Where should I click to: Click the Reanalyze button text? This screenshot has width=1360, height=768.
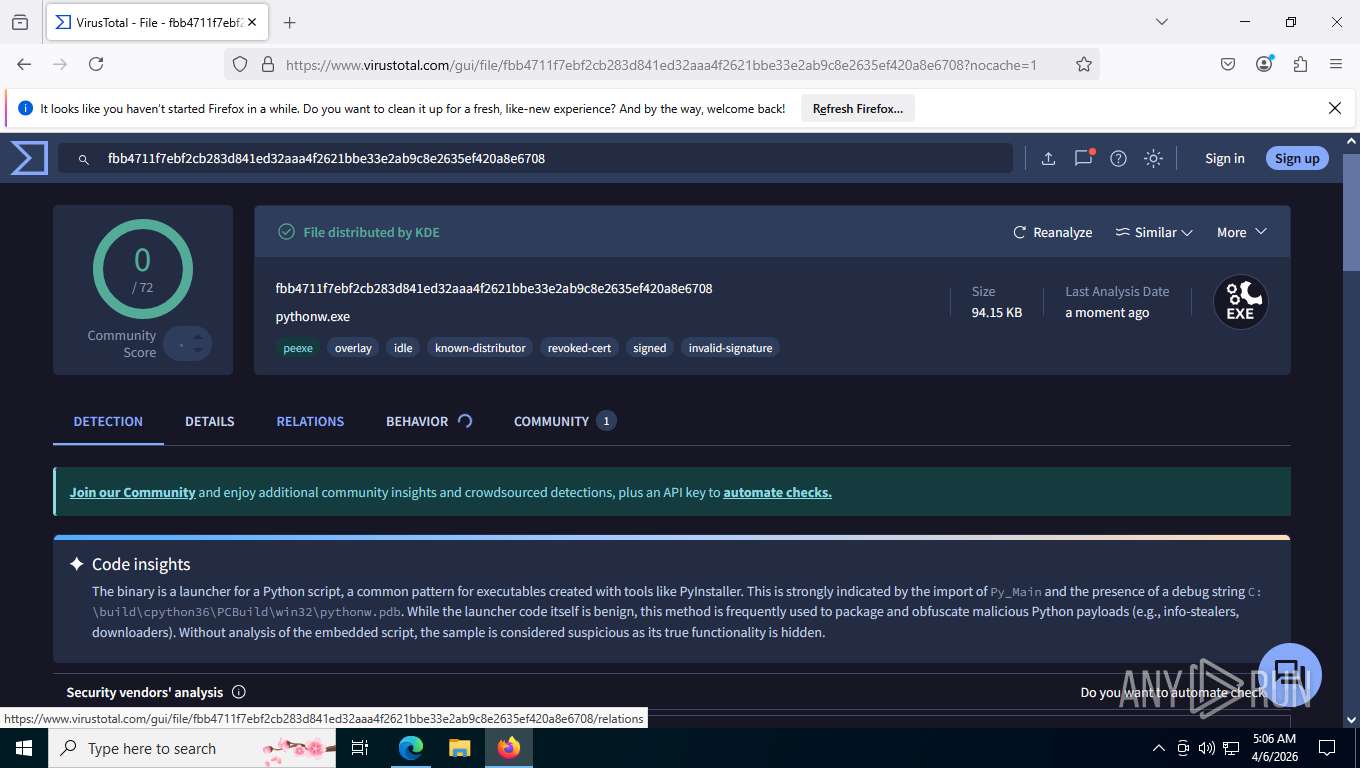click(x=1062, y=232)
